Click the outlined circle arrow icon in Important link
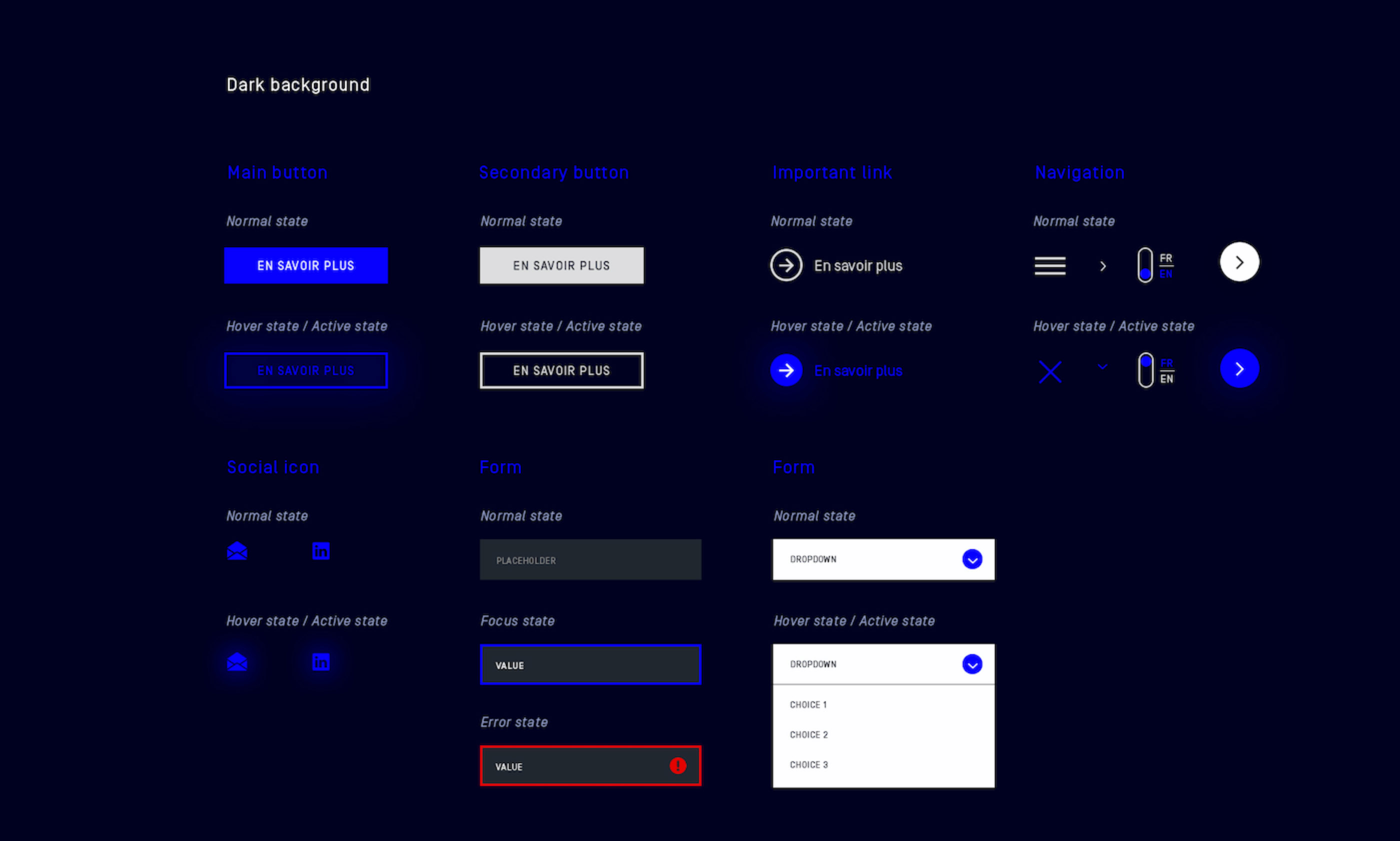Image resolution: width=1400 pixels, height=841 pixels. pos(786,265)
